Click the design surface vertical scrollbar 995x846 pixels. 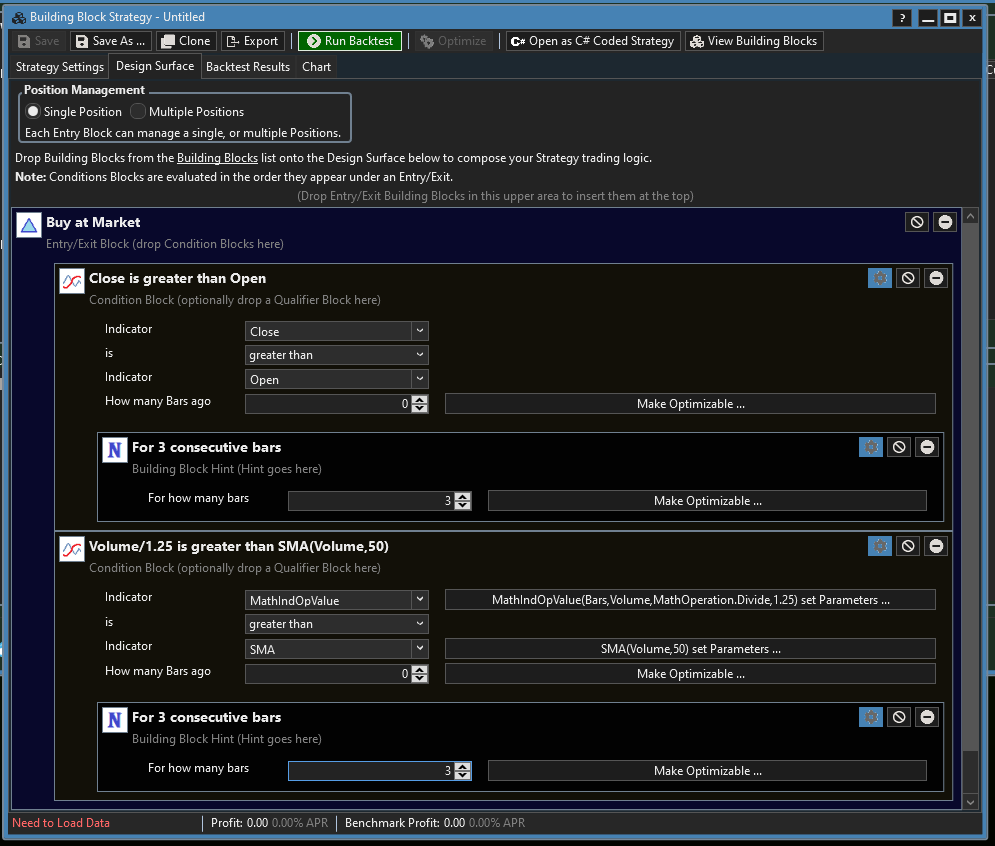pos(968,500)
